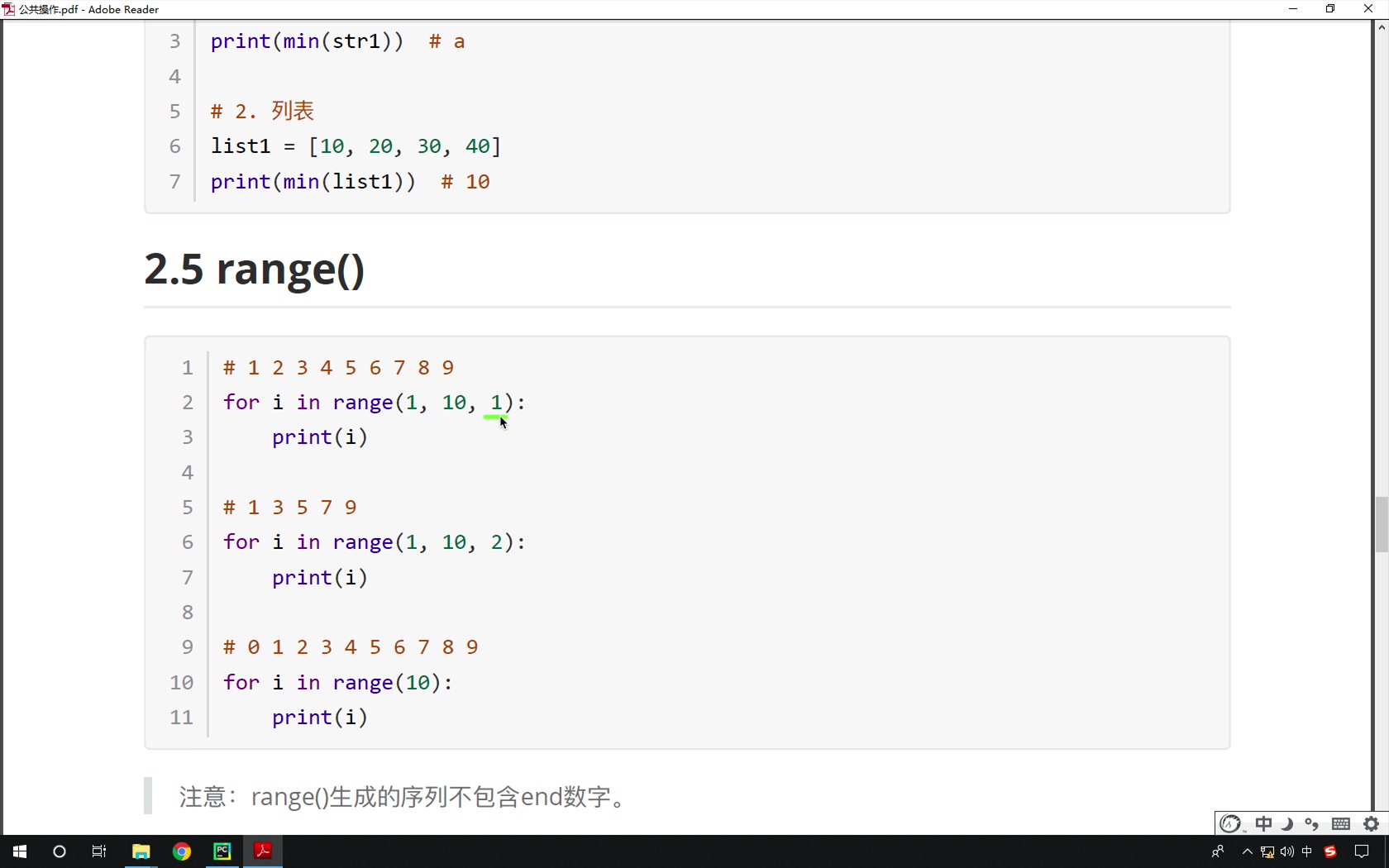Image resolution: width=1389 pixels, height=868 pixels.
Task: Close the Adobe Reader window
Action: tap(1368, 9)
